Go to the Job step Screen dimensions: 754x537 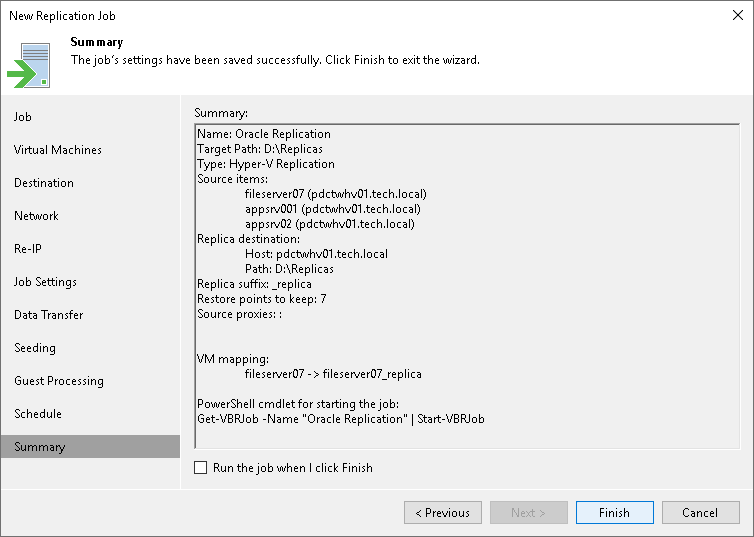pos(23,117)
